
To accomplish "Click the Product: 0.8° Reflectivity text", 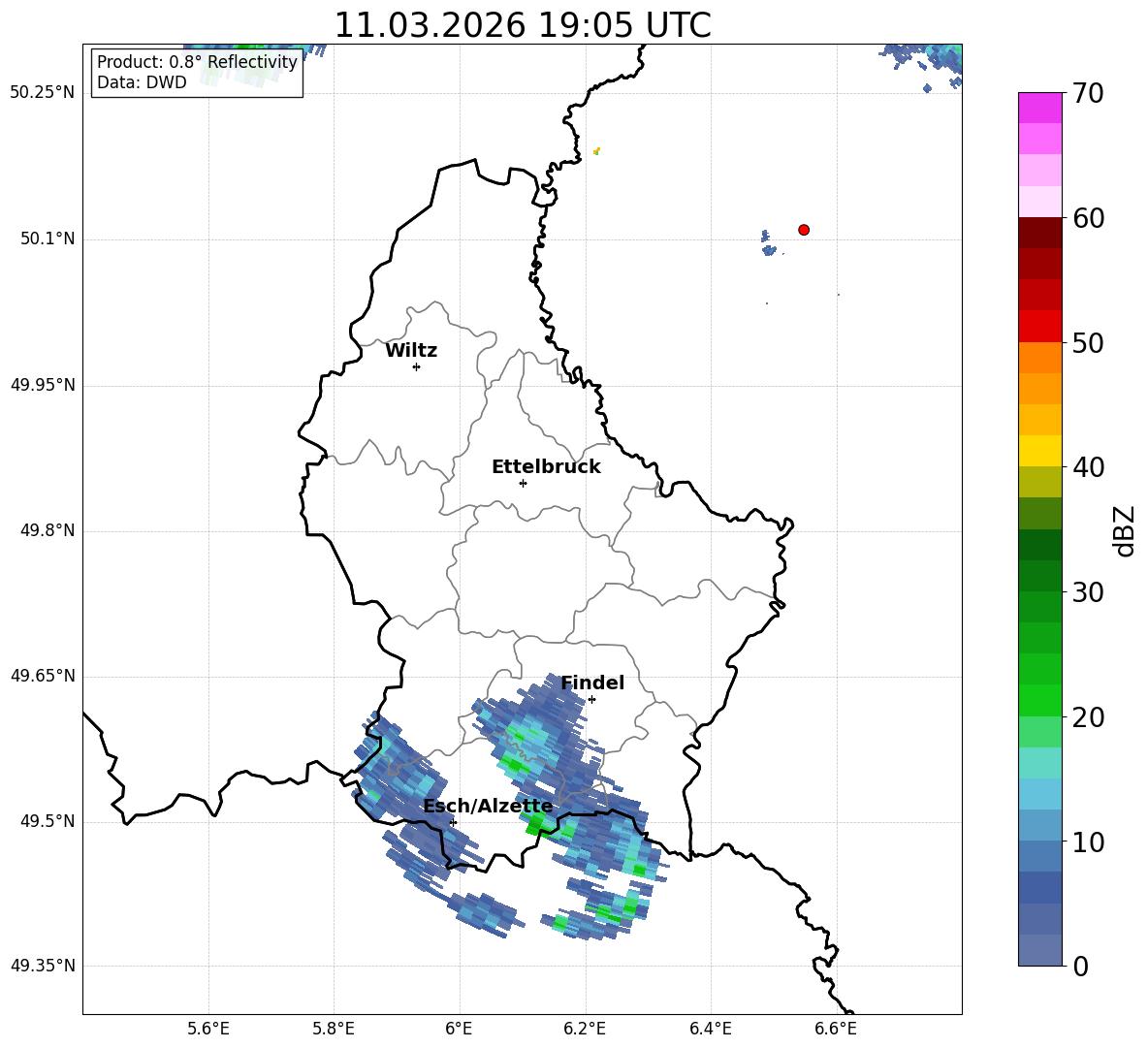I will (197, 62).
